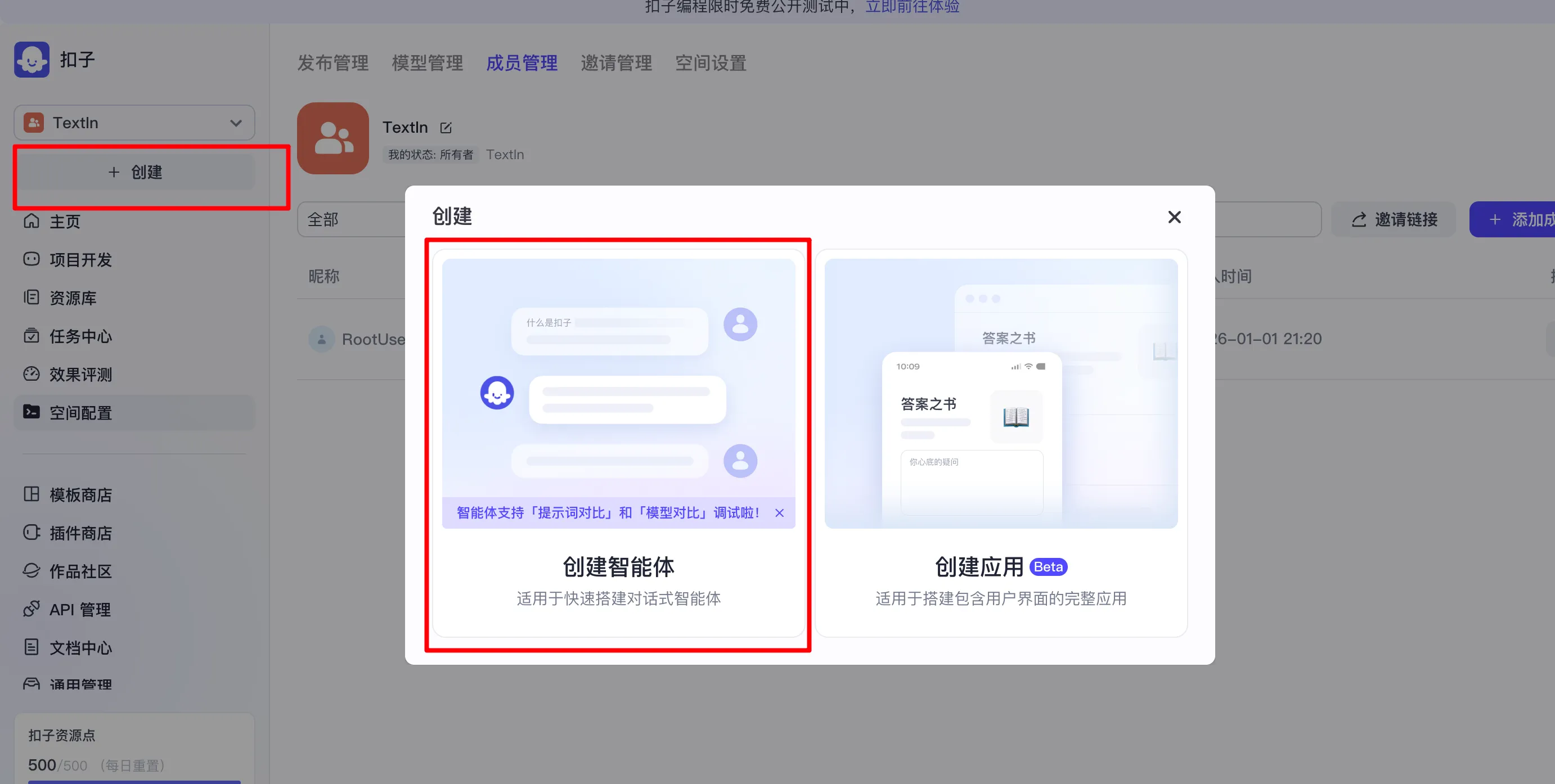The width and height of the screenshot is (1555, 784).
Task: Switch to 空间设置 tab
Action: (711, 63)
